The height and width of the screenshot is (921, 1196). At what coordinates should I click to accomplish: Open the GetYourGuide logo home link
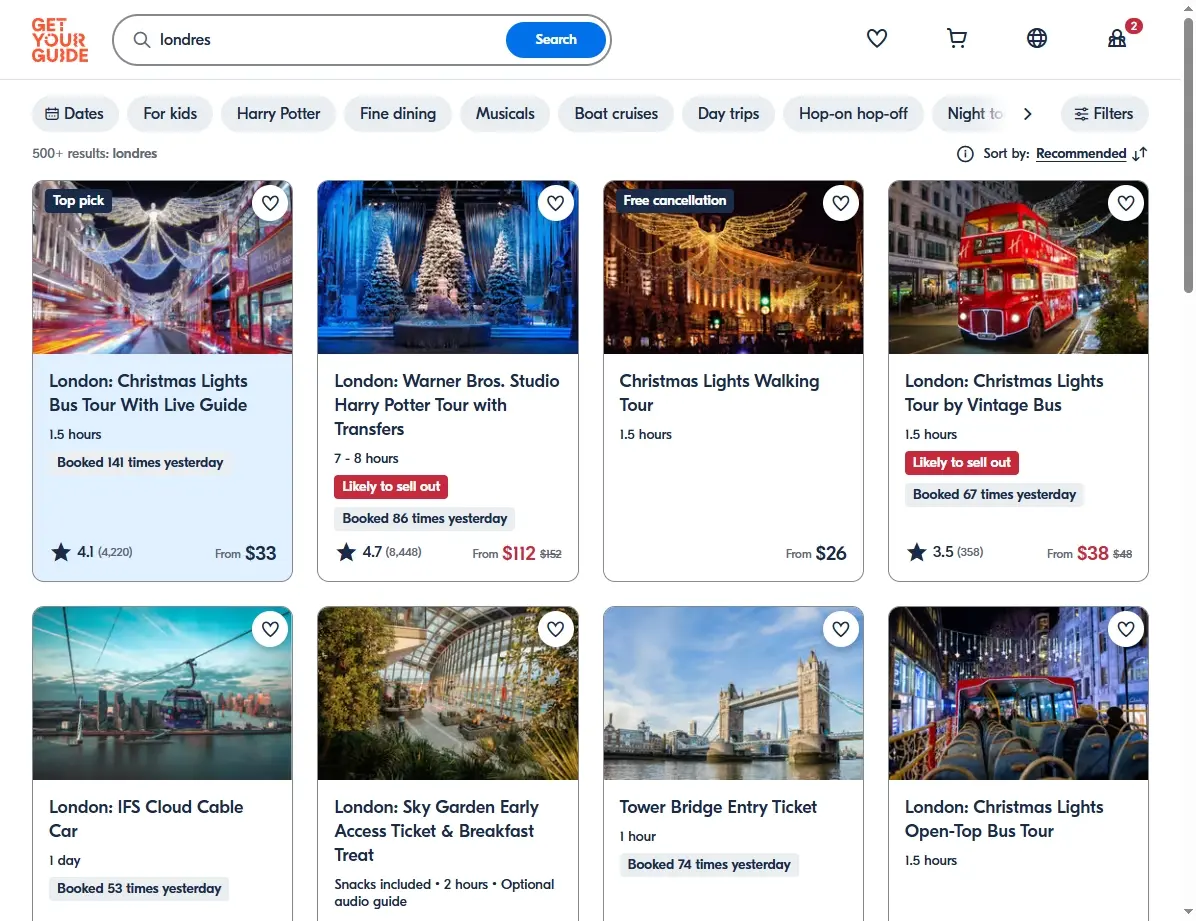coord(59,40)
